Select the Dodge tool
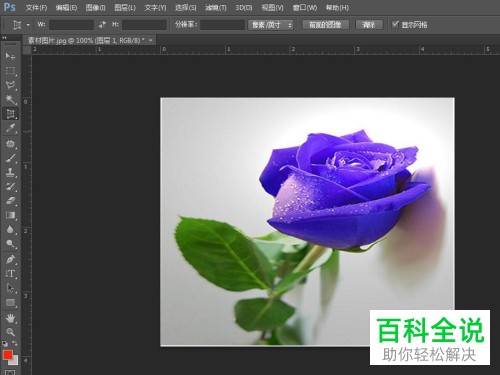This screenshot has height=375, width=500. 10,244
